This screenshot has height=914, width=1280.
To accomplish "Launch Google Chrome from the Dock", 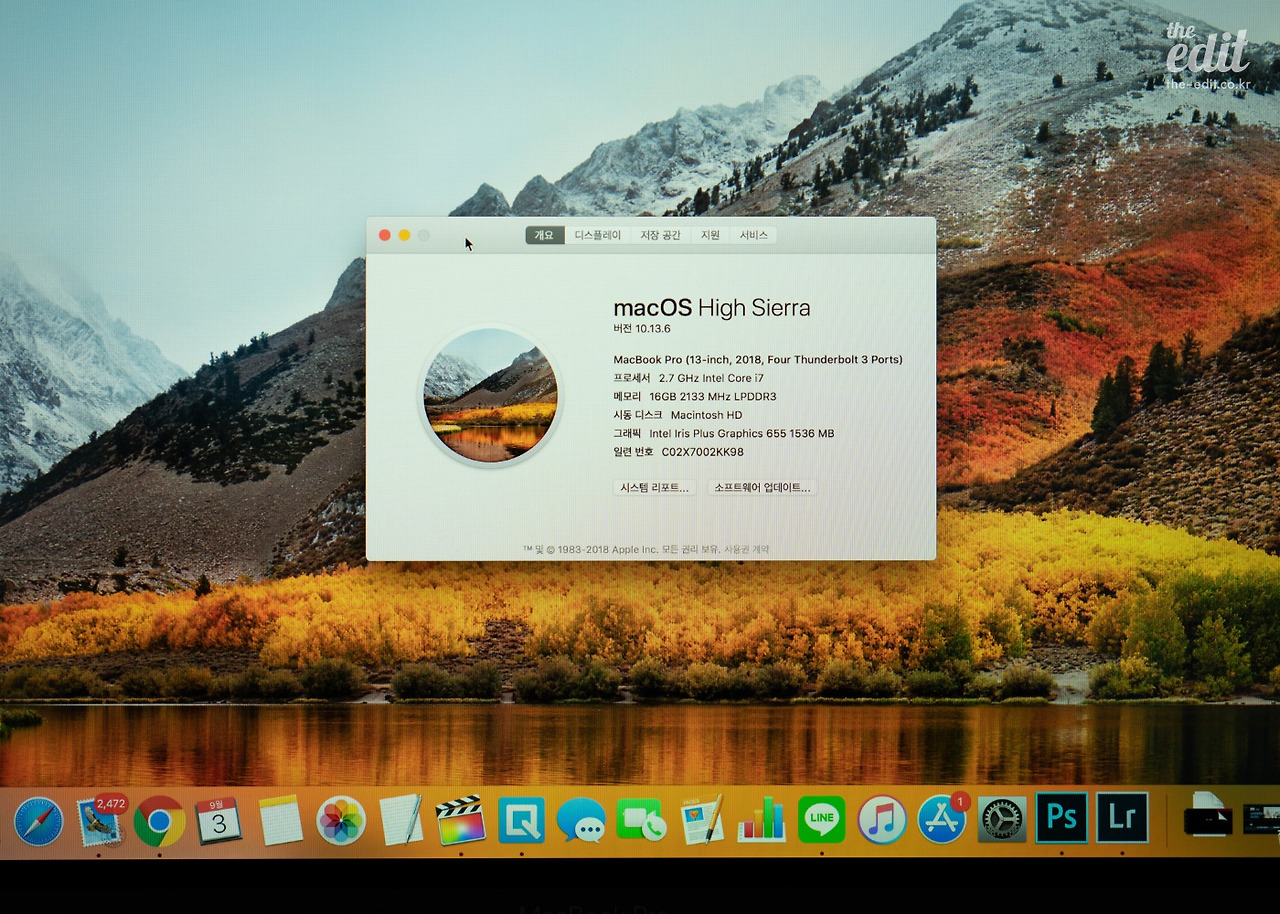I will (160, 821).
